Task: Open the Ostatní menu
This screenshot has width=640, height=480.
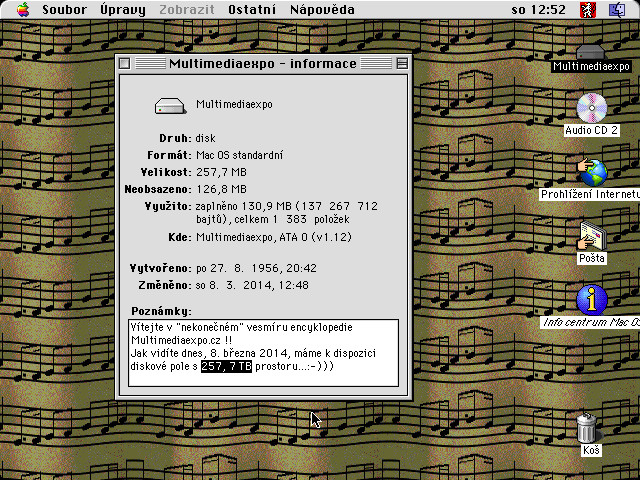Action: 252,9
